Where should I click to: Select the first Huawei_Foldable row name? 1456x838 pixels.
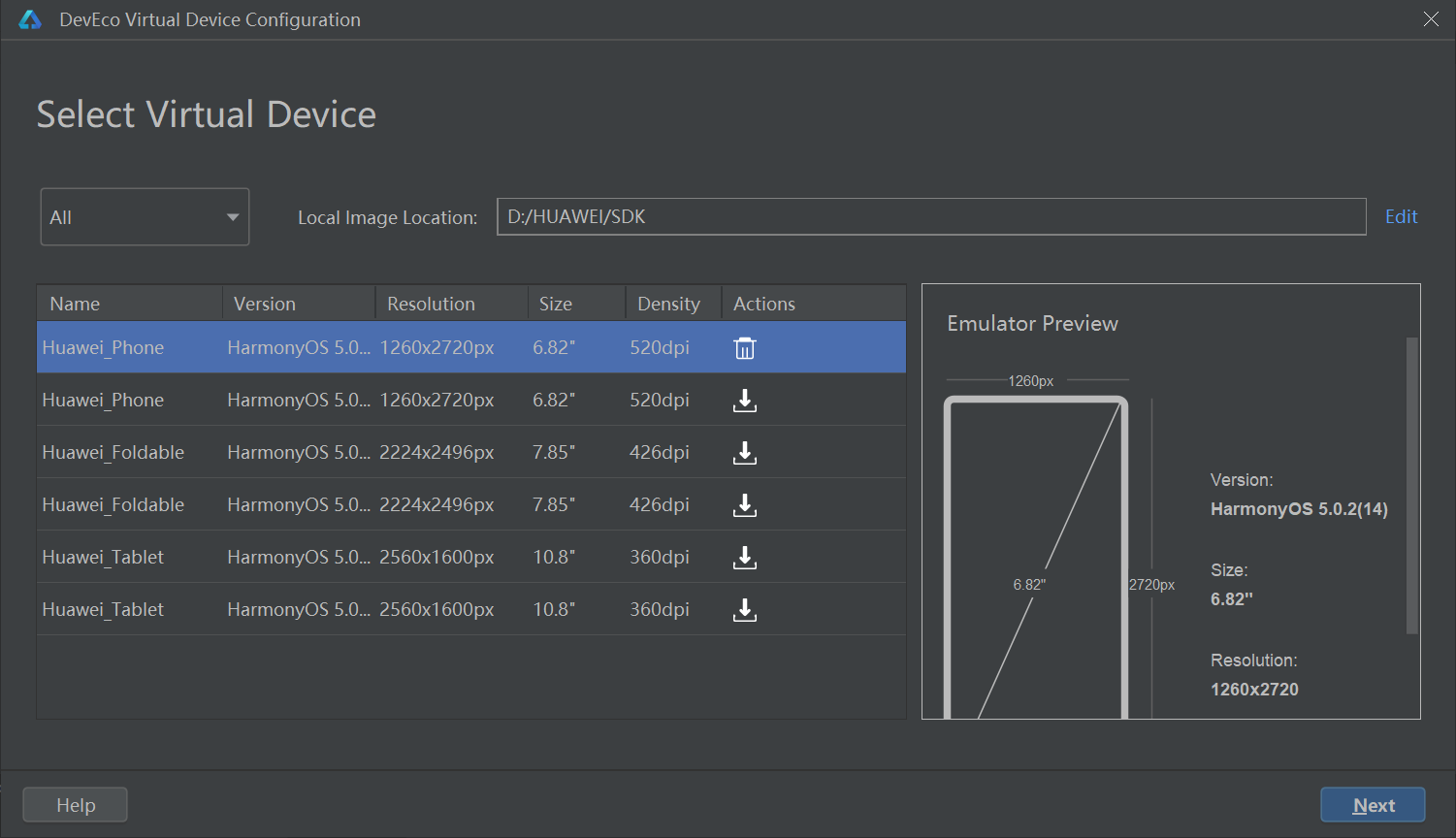click(113, 453)
